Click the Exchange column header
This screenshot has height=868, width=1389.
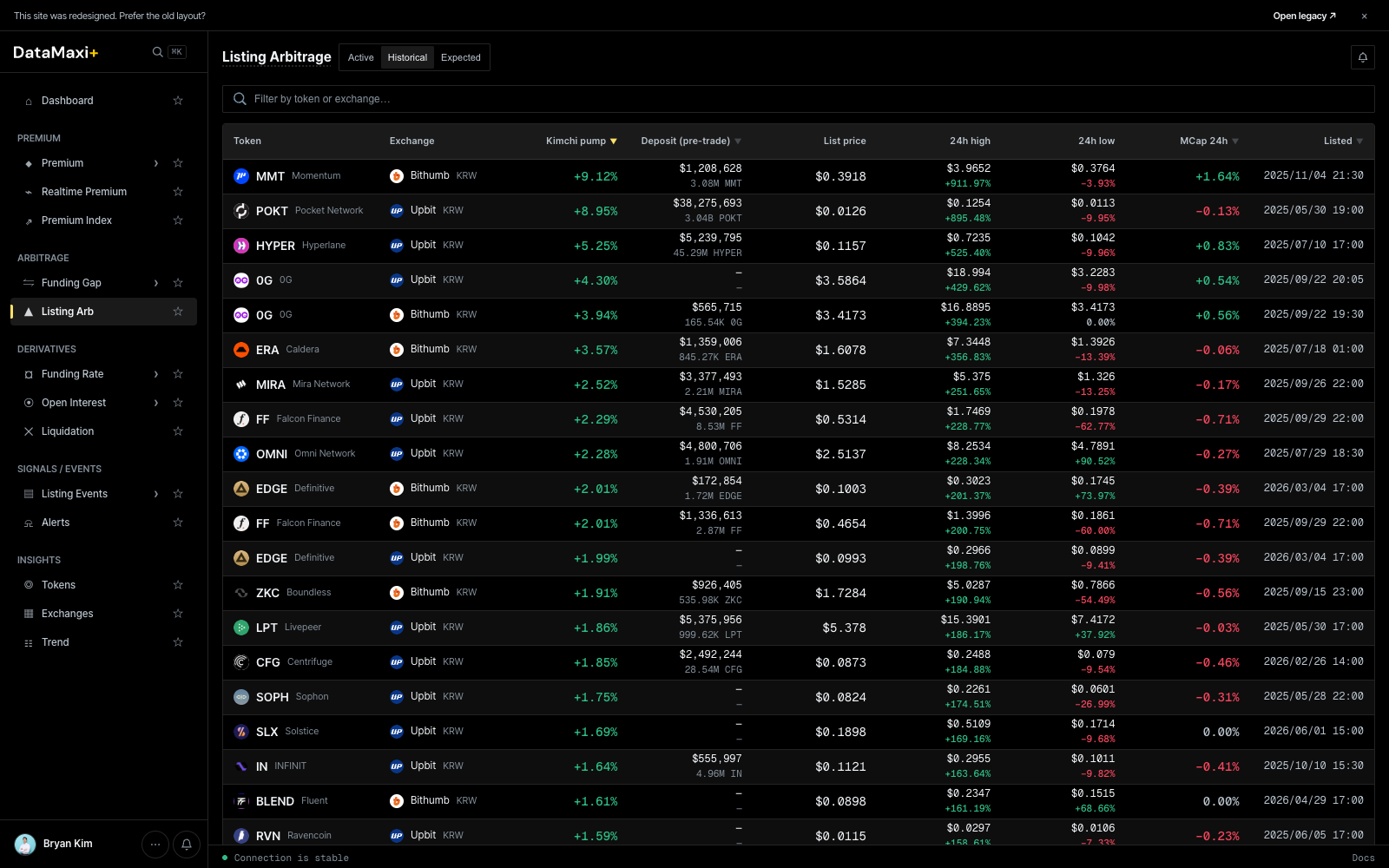point(412,141)
